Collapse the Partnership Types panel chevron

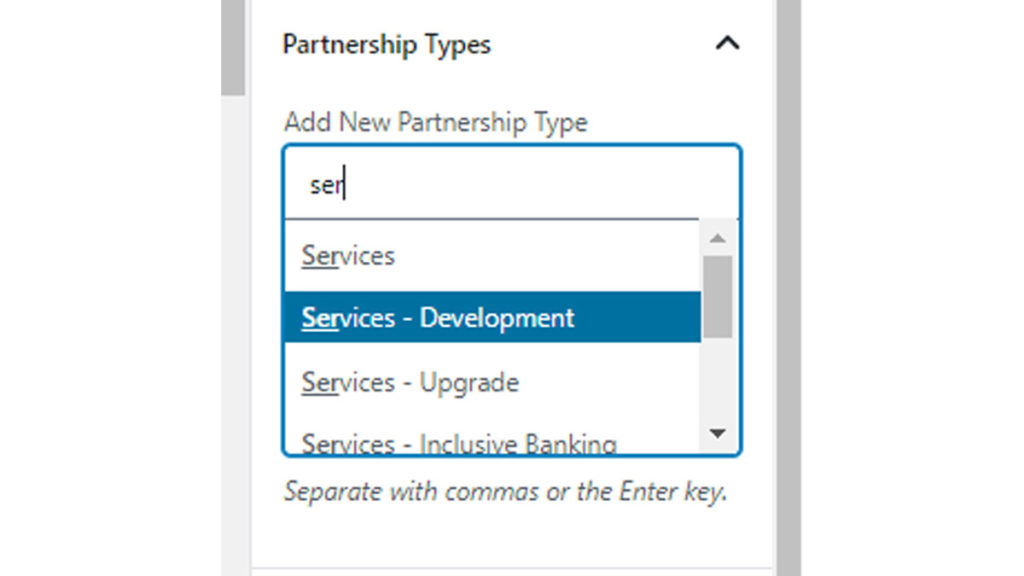728,44
